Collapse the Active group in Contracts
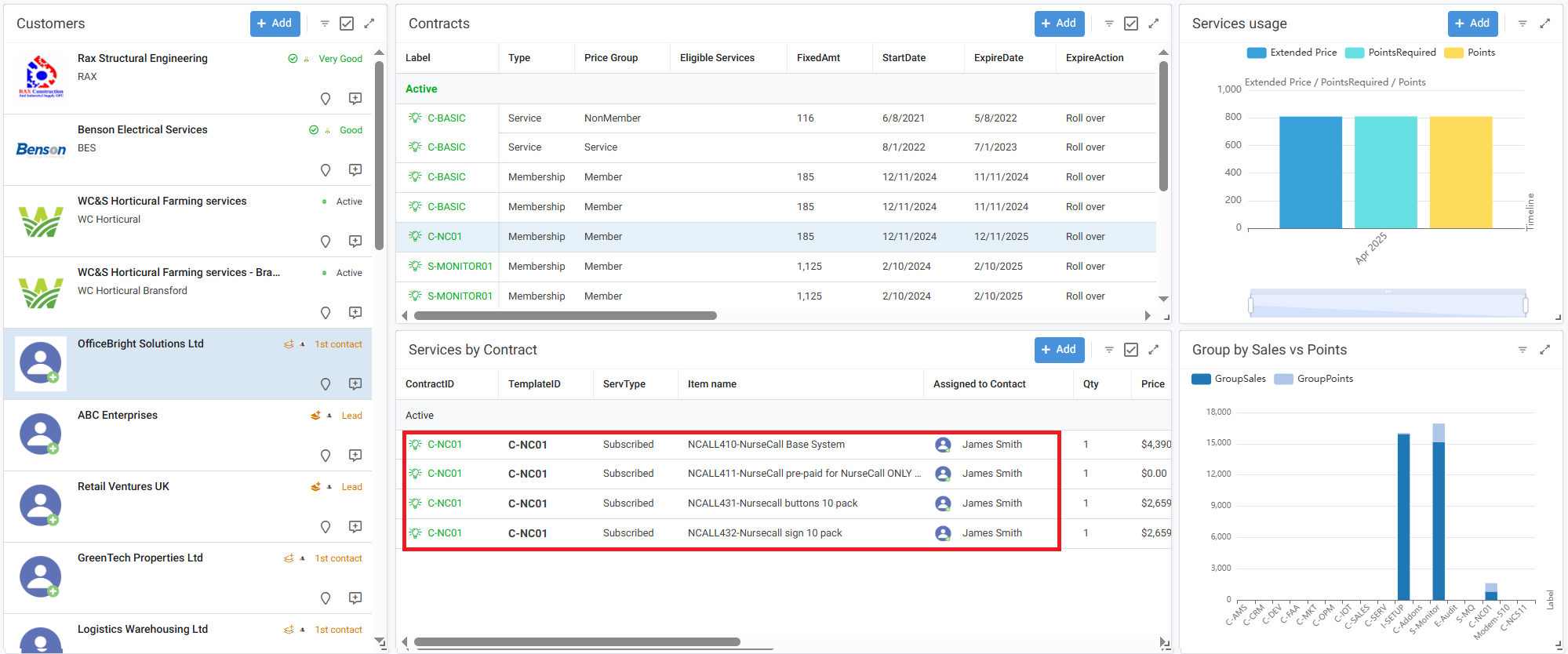 [421, 89]
